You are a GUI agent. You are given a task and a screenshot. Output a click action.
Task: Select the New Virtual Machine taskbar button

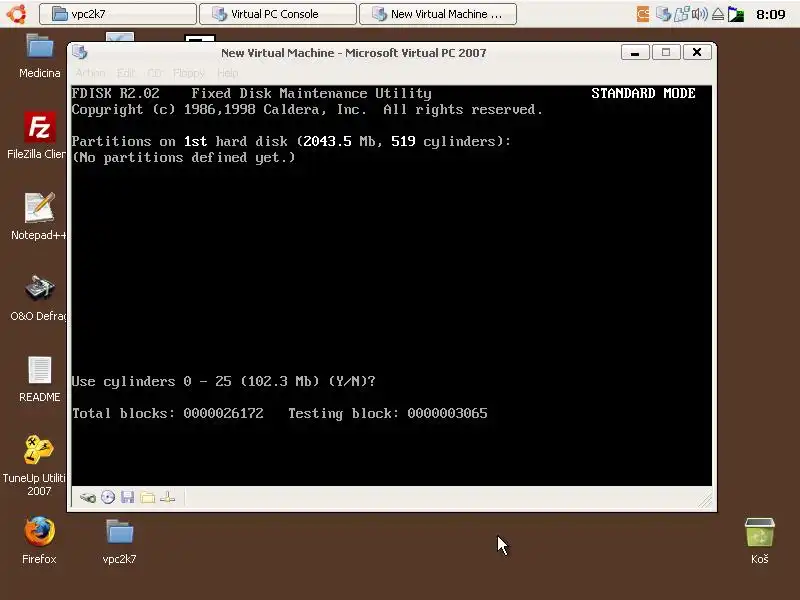(x=438, y=14)
